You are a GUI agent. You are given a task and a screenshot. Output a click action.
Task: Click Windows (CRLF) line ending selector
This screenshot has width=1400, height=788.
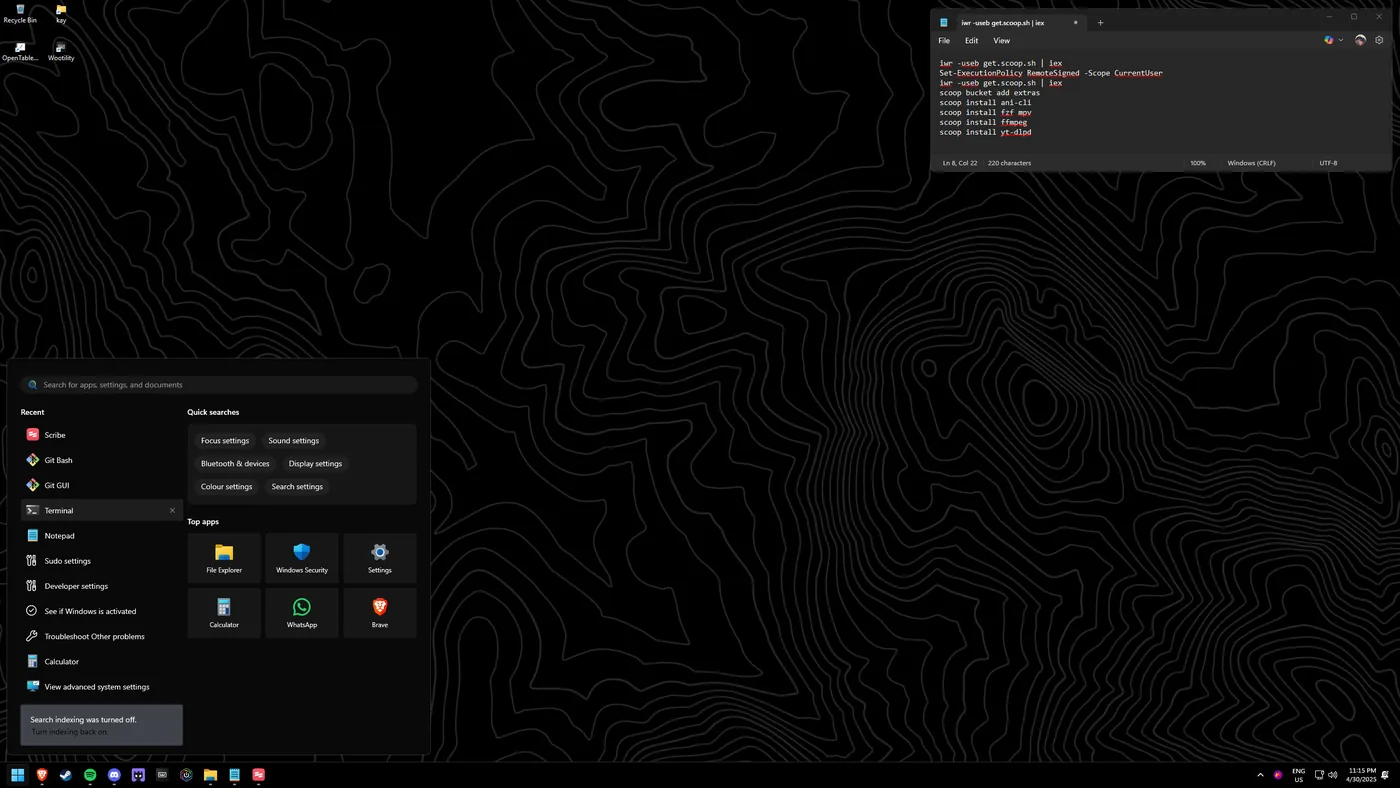coord(1251,163)
